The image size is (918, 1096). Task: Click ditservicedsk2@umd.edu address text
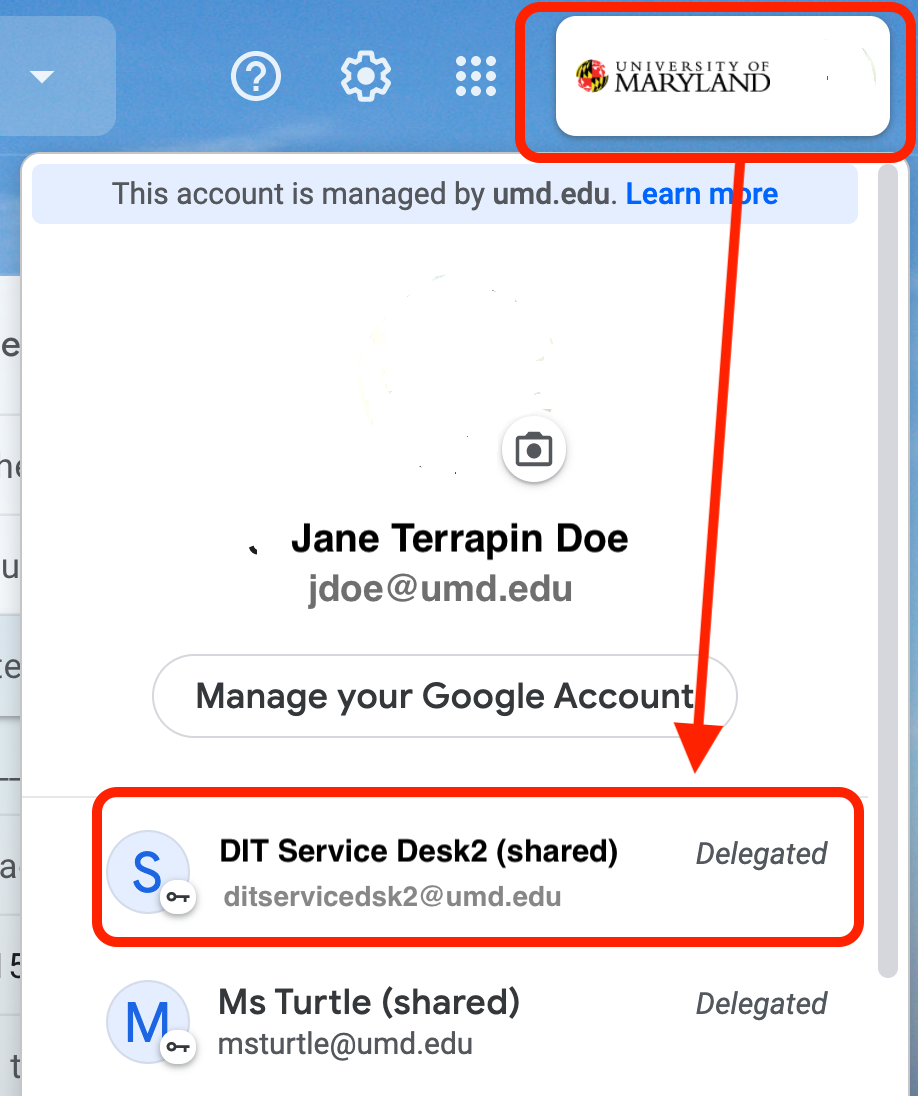point(392,896)
